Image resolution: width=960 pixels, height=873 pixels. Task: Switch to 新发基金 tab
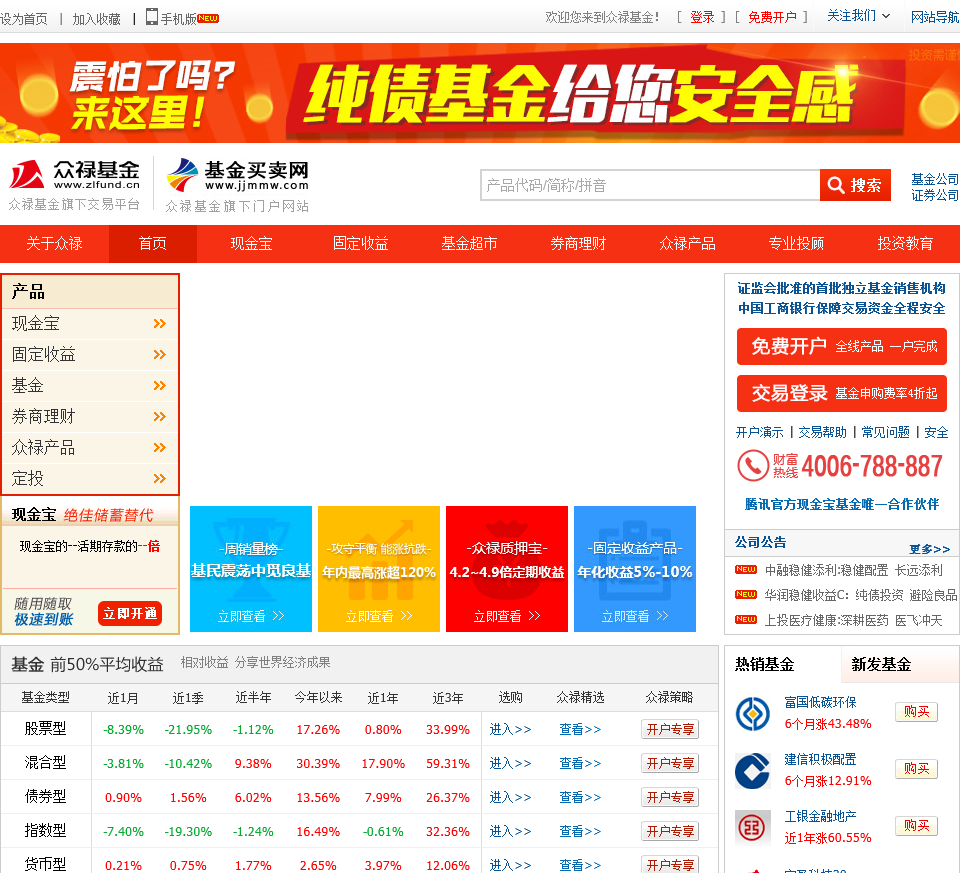coord(881,664)
